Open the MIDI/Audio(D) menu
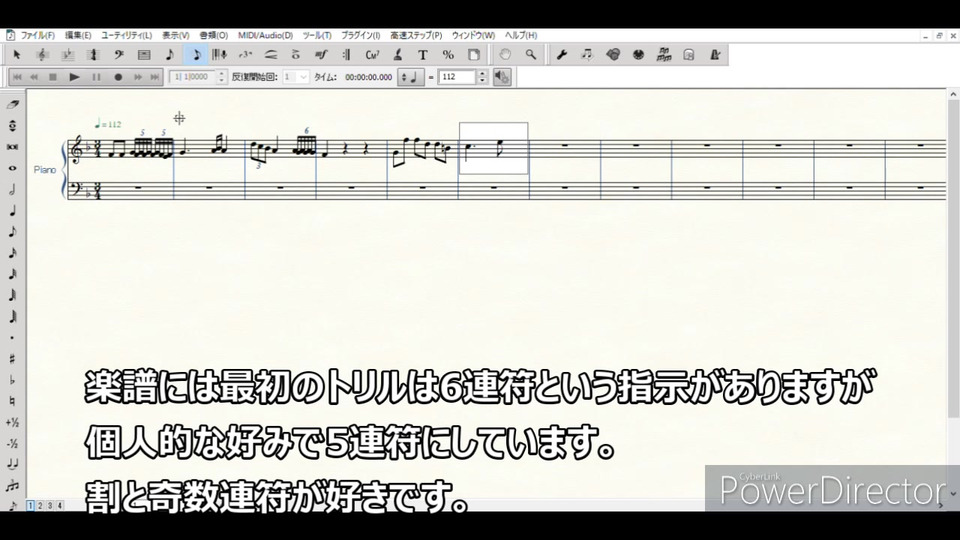This screenshot has height=540, width=960. 265,36
